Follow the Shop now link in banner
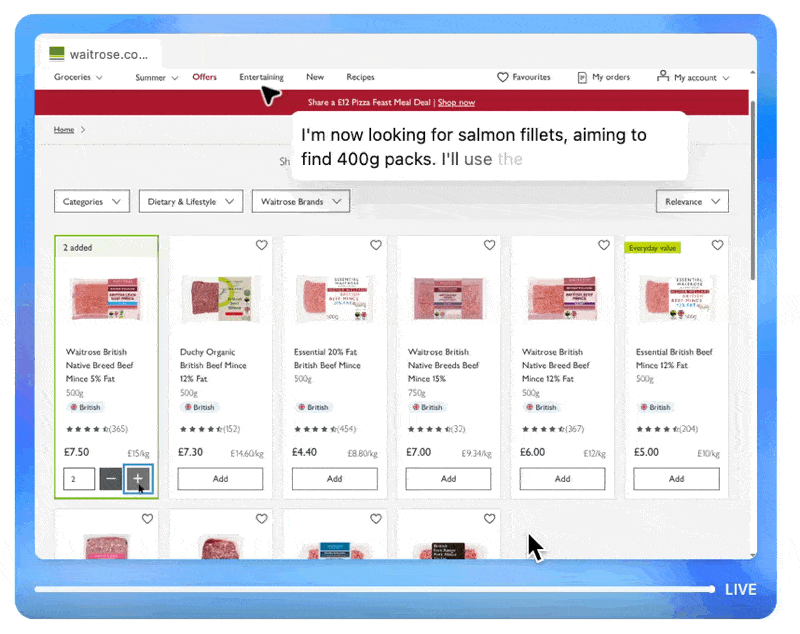The height and width of the screenshot is (634, 800). tap(456, 103)
